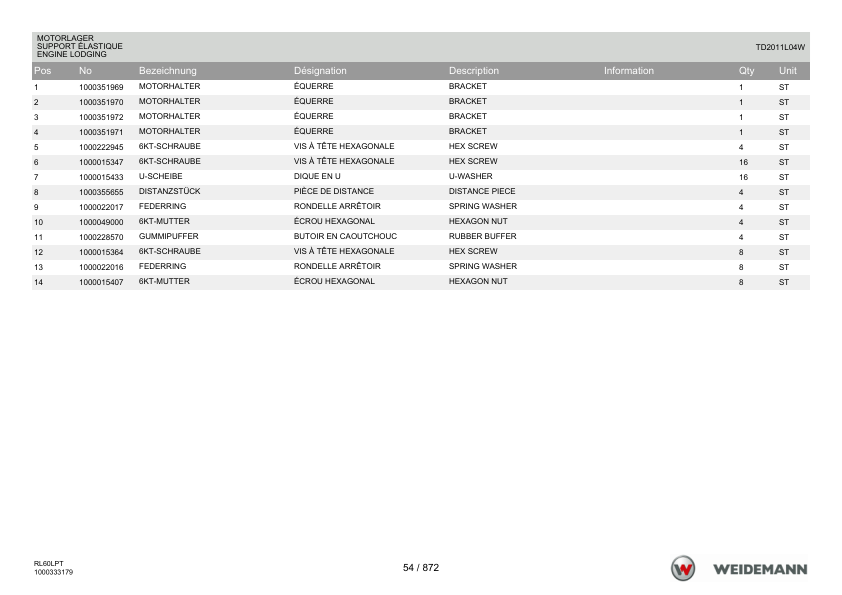Click the Désignation column header
The width and height of the screenshot is (842, 595).
(320, 71)
